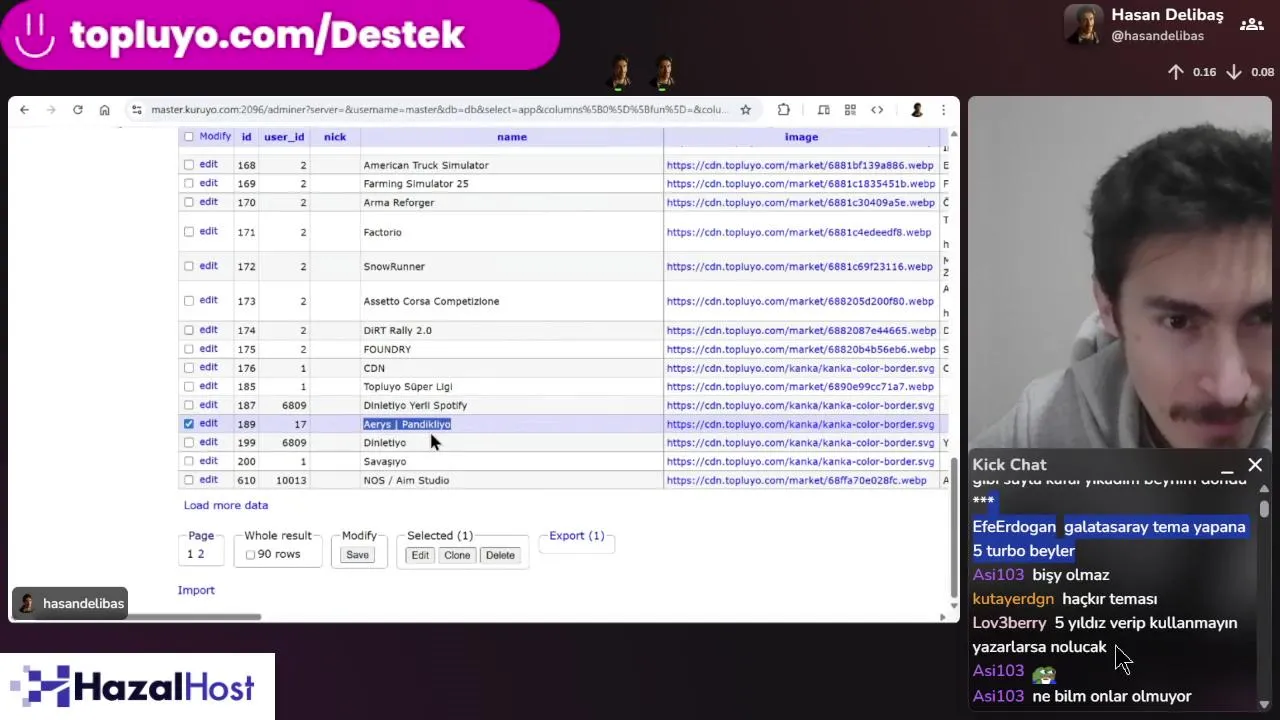
Task: Open the browser home page icon
Action: click(104, 110)
